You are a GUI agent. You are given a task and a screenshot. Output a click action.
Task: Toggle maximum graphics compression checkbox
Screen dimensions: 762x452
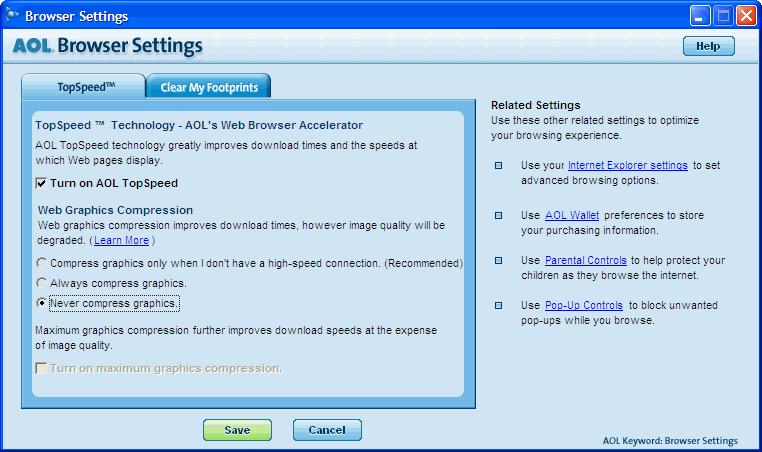tap(41, 368)
